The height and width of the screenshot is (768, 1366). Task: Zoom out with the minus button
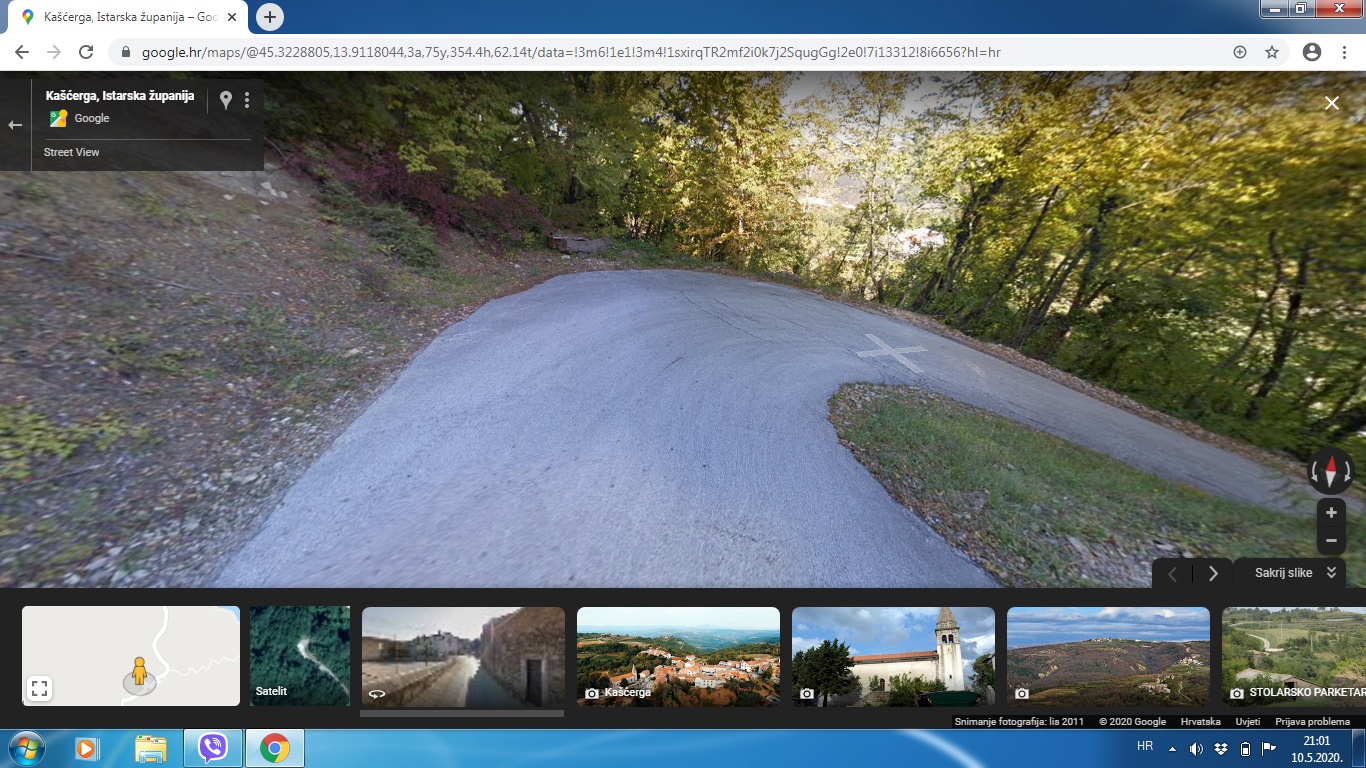1331,541
